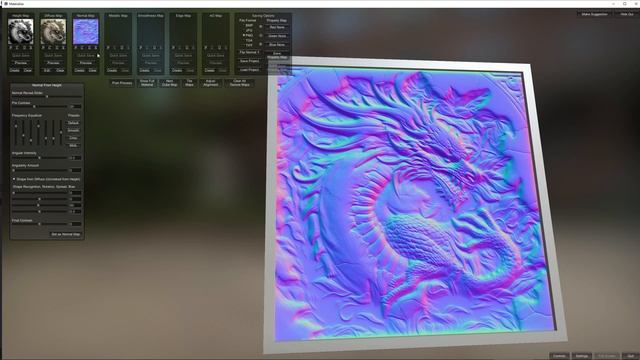Create a Metallic Map
This screenshot has height=360, width=640.
112,70
